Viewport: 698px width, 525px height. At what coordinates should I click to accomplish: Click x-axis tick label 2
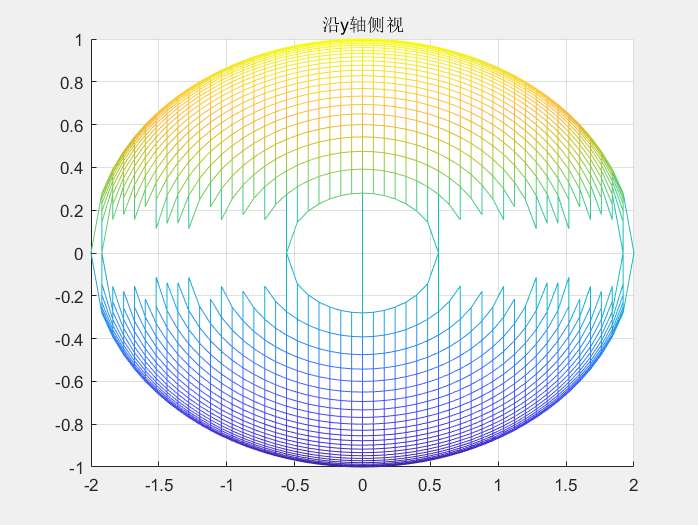point(633,485)
